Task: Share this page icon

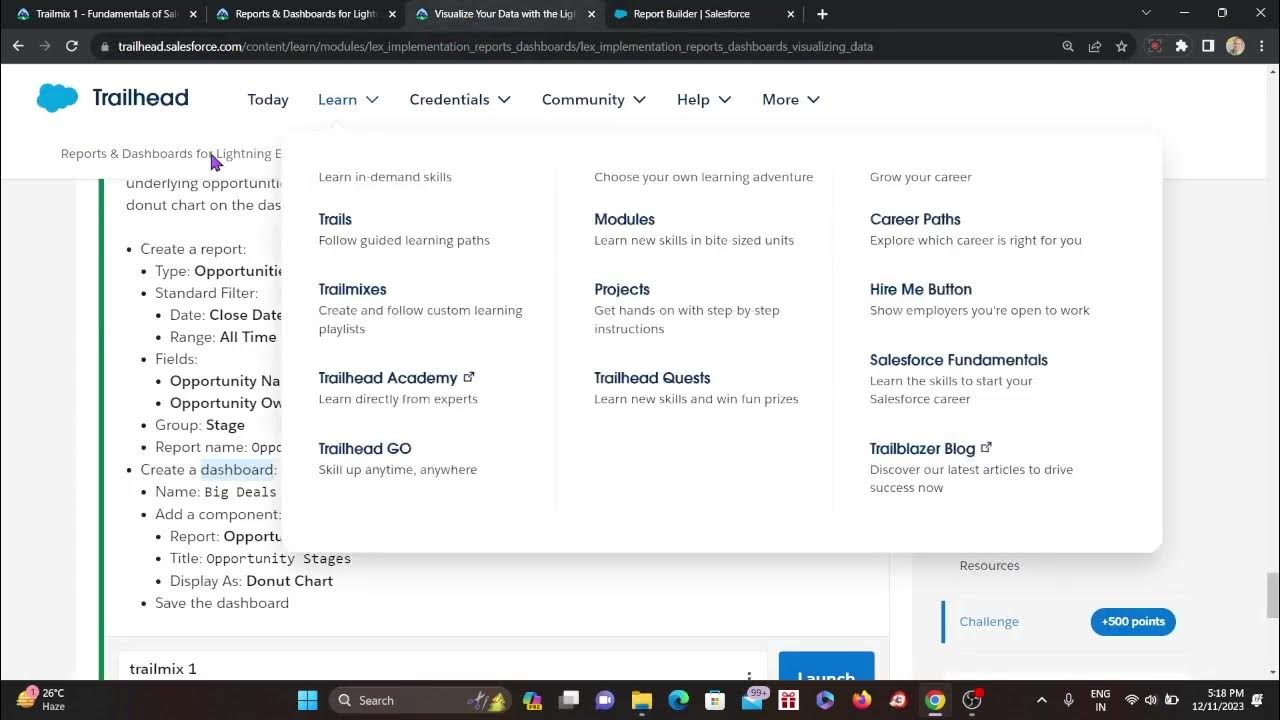Action: pyautogui.click(x=1095, y=46)
